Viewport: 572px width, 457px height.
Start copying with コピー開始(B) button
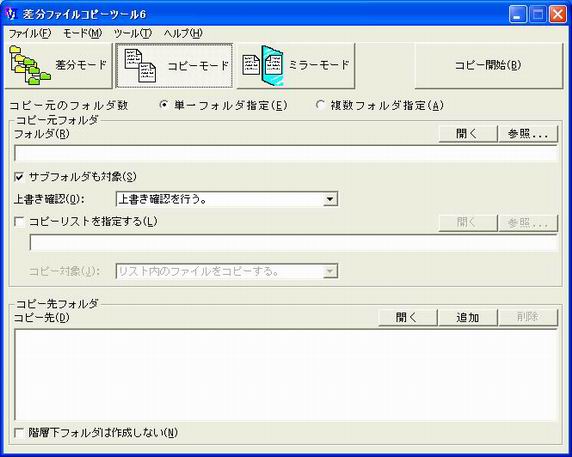489,66
